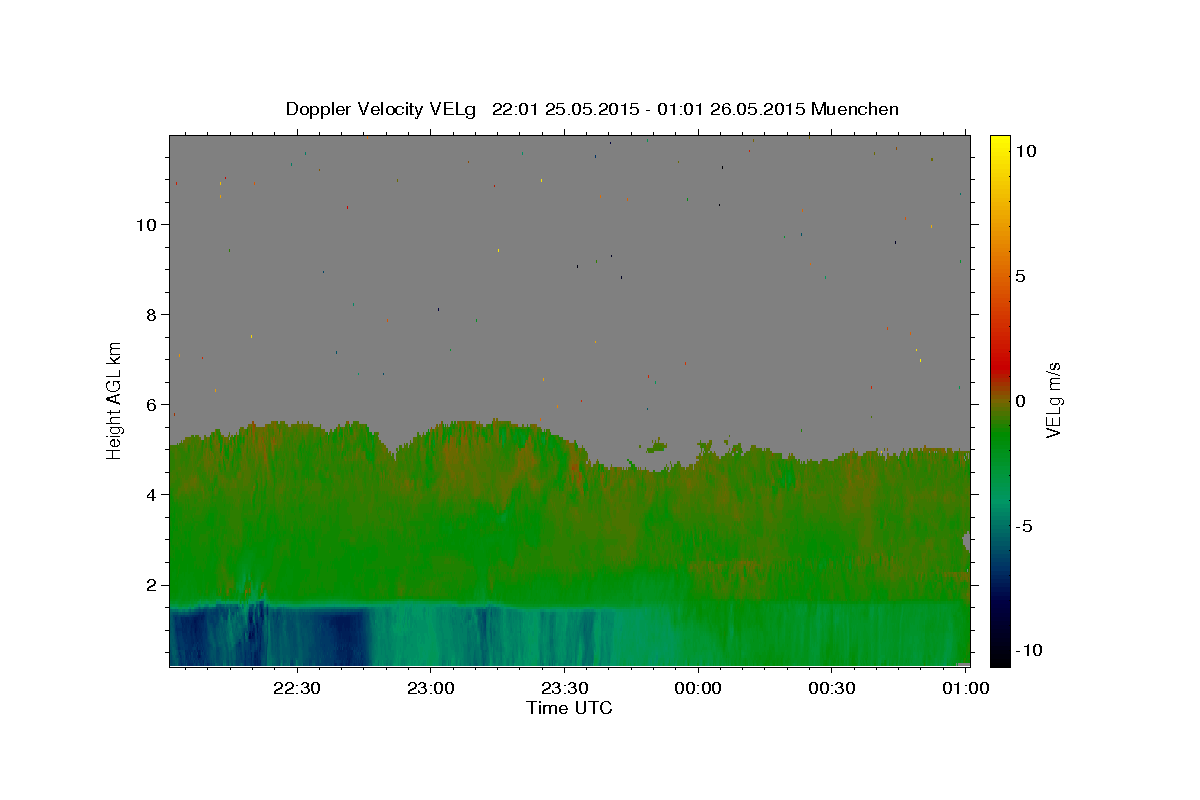Click the yellow top of the colorbar

(1000, 145)
